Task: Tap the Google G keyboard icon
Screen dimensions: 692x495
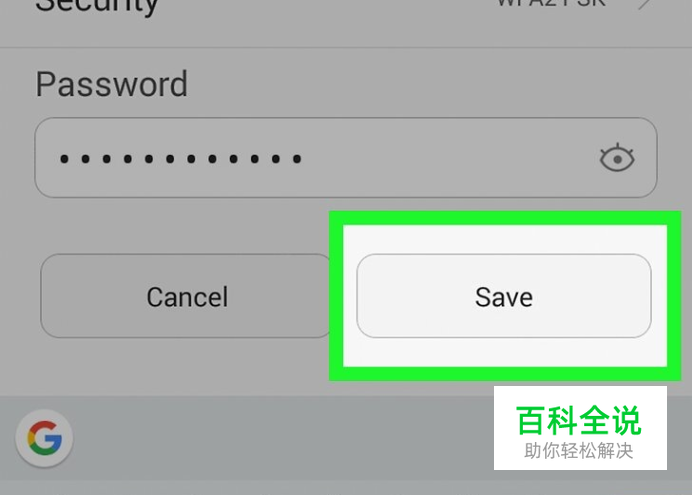Action: 45,438
